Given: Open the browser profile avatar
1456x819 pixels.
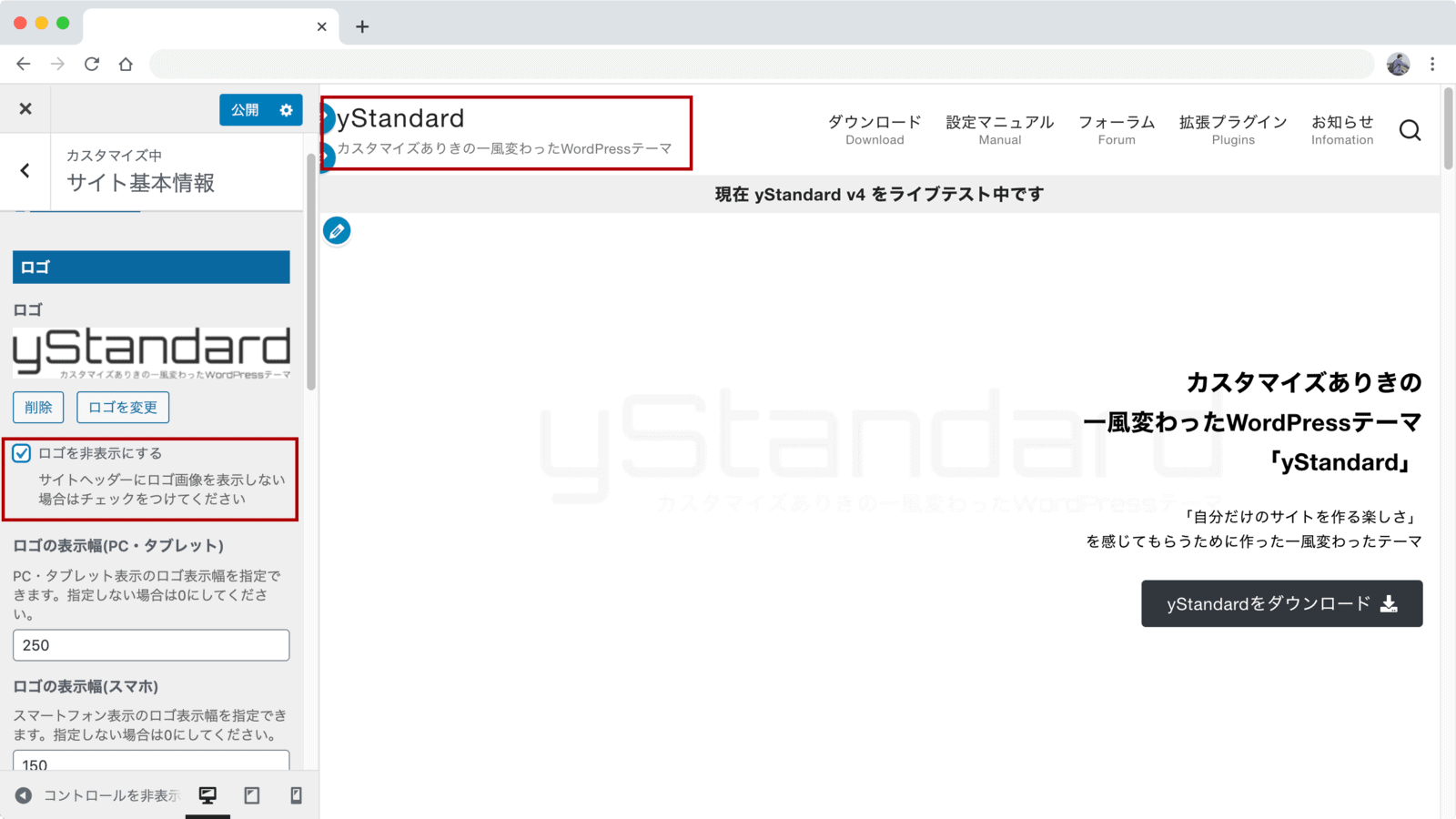Looking at the screenshot, I should point(1399,64).
